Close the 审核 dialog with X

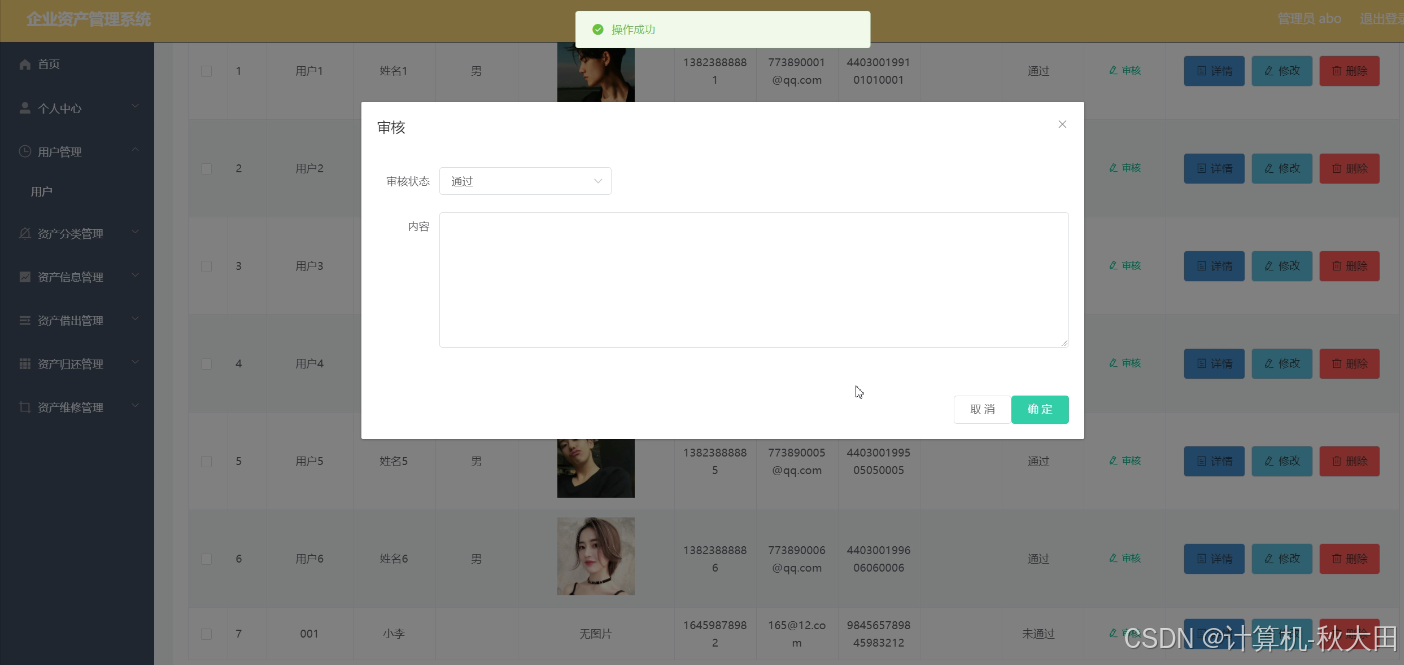coord(1062,124)
